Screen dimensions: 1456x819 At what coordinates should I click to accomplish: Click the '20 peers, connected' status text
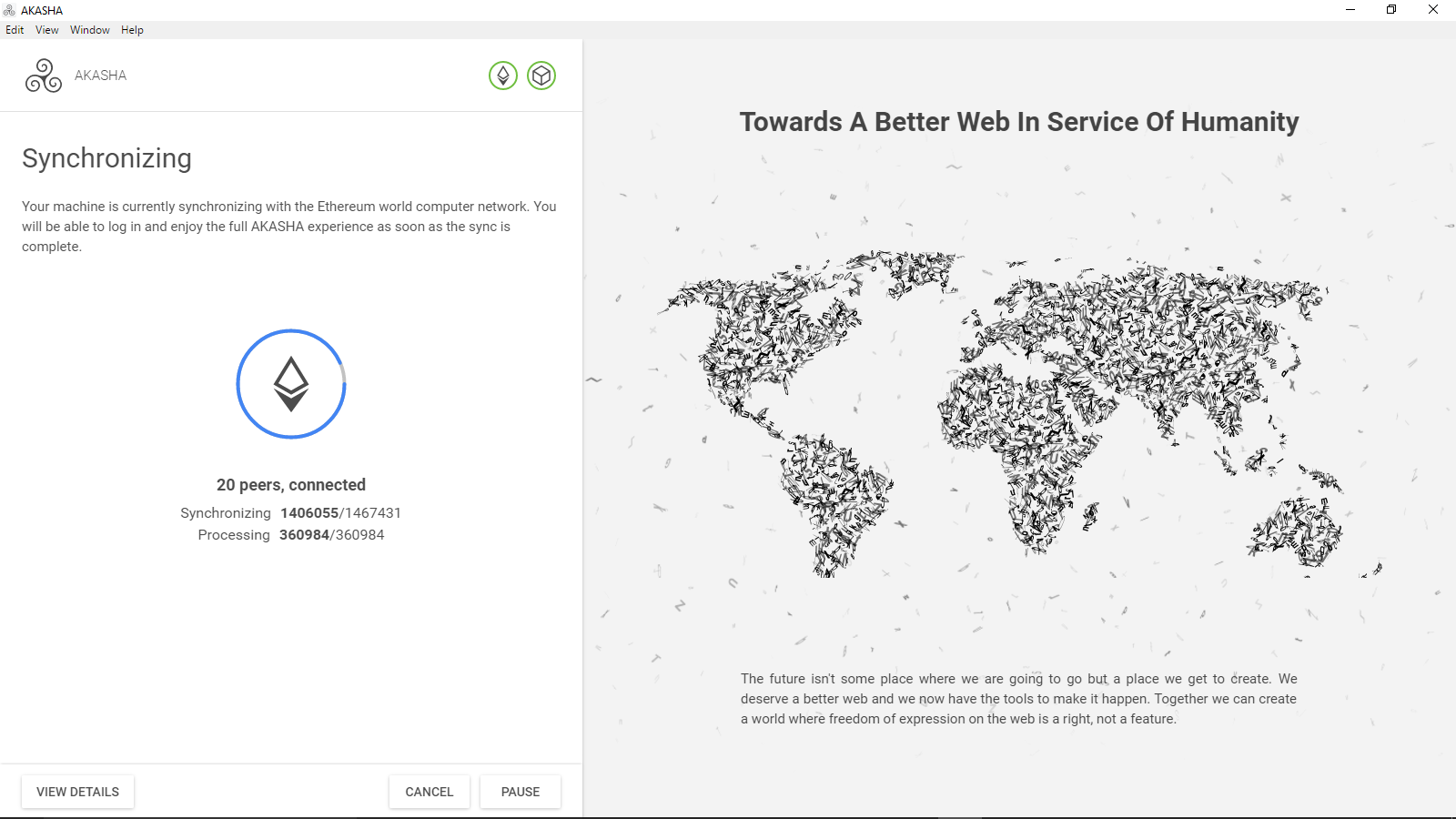(x=291, y=485)
